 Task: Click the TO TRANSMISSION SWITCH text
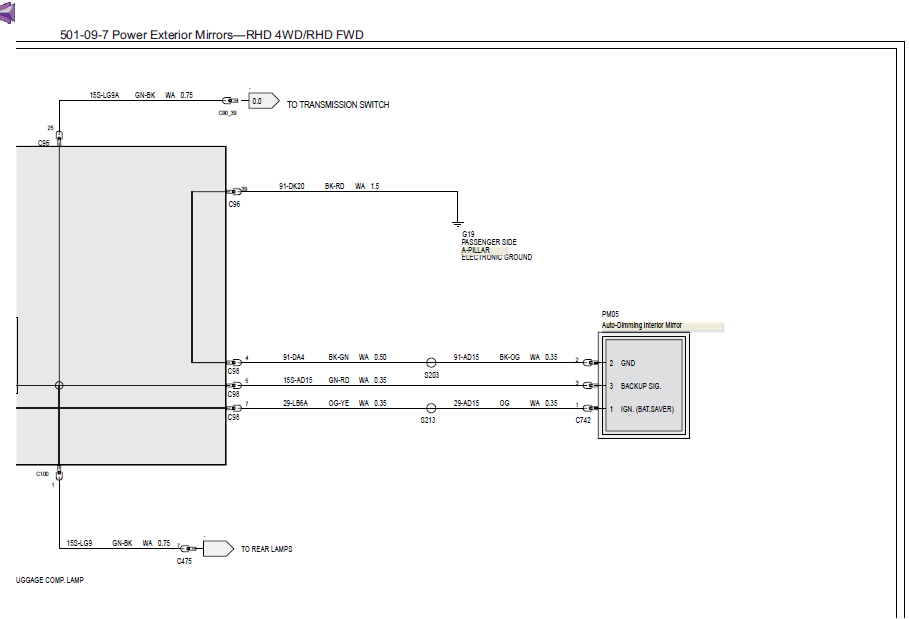338,105
